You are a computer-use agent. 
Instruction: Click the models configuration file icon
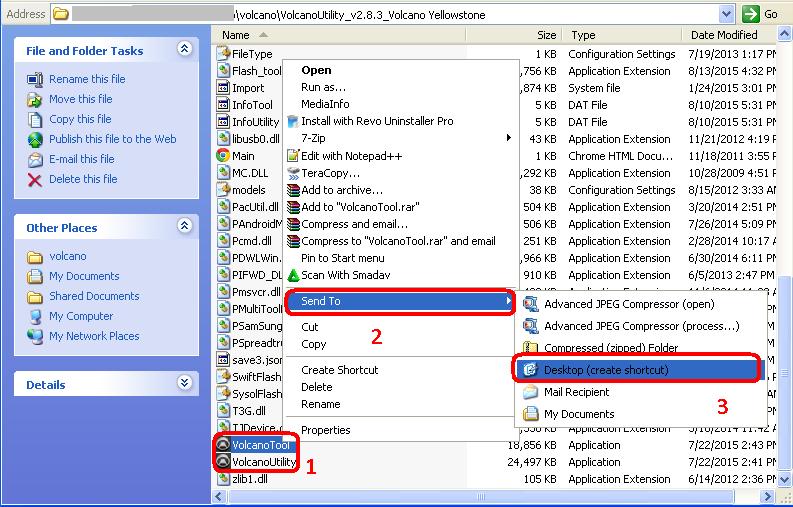coord(223,190)
